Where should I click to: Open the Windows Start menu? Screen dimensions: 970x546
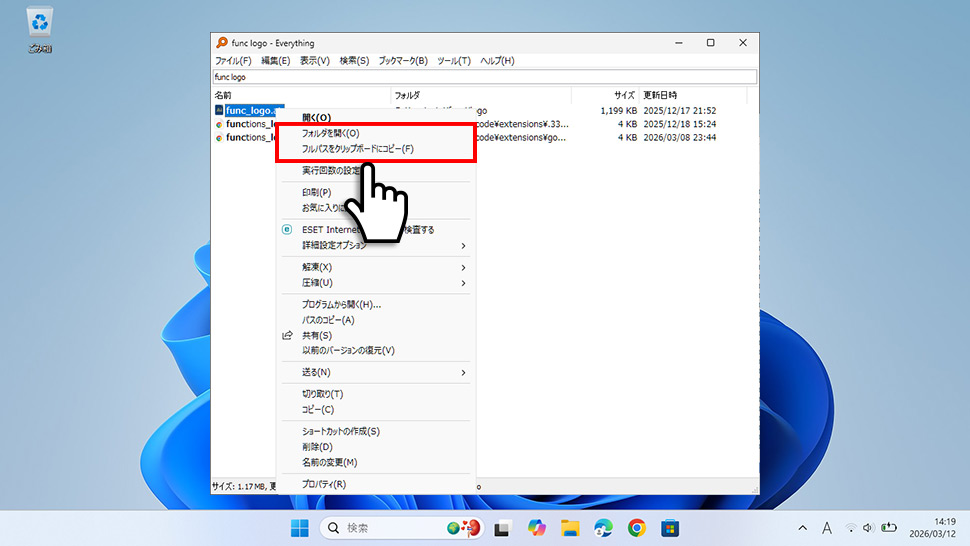click(299, 528)
